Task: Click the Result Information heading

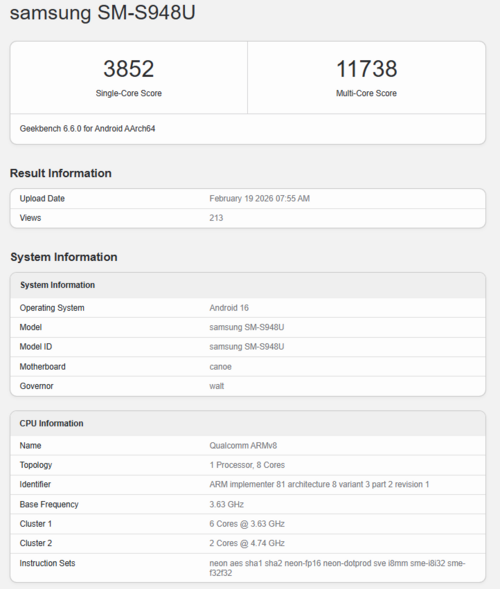Action: tap(60, 173)
